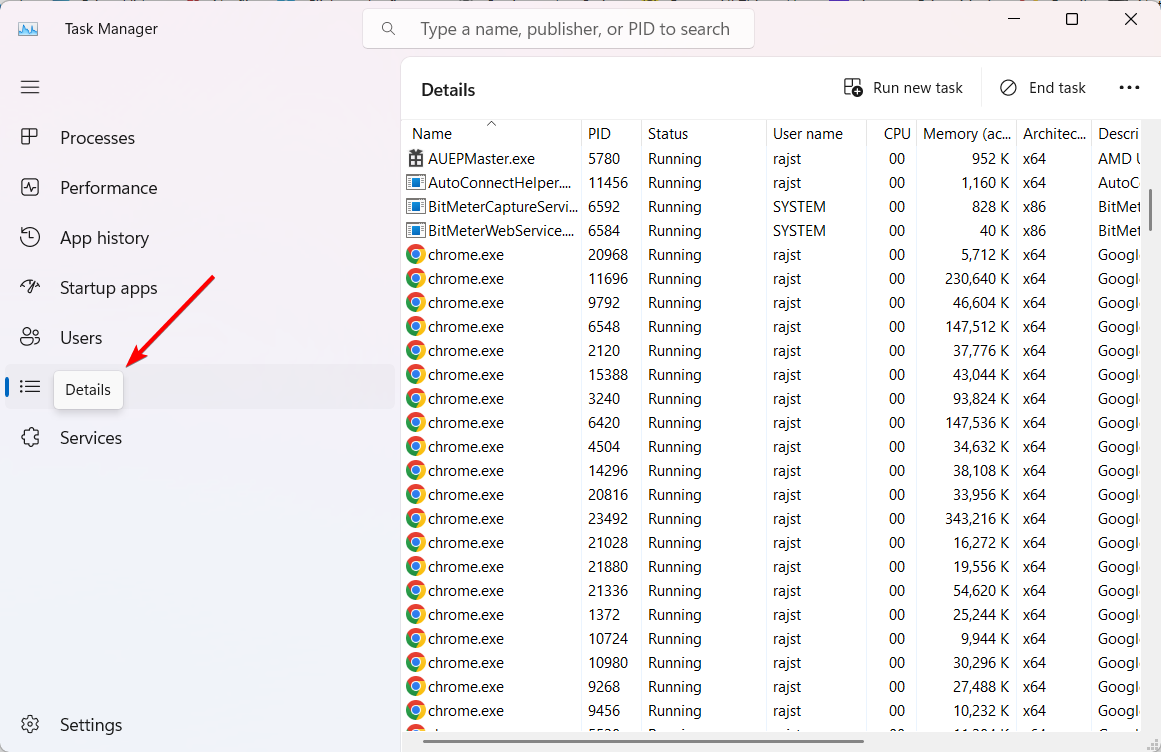Open the Services puzzle icon
The width and height of the screenshot is (1161, 752).
coord(30,437)
